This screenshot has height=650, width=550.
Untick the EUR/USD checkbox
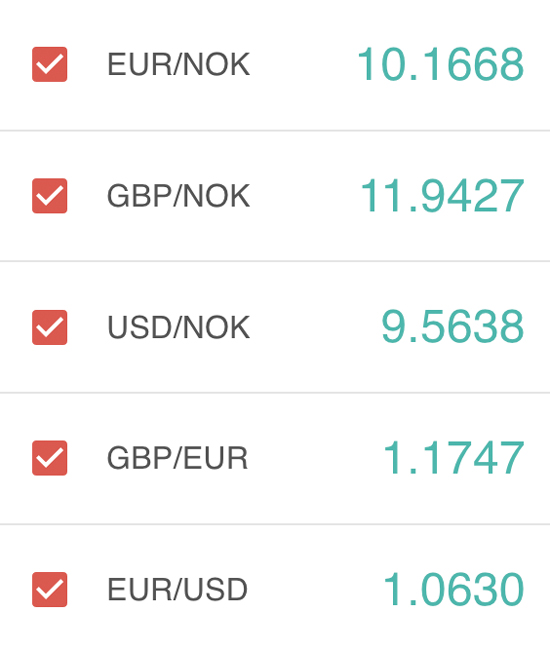[x=50, y=589]
